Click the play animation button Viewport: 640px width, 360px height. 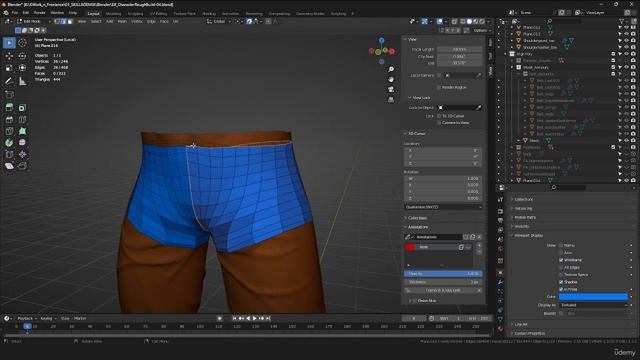(x=255, y=318)
